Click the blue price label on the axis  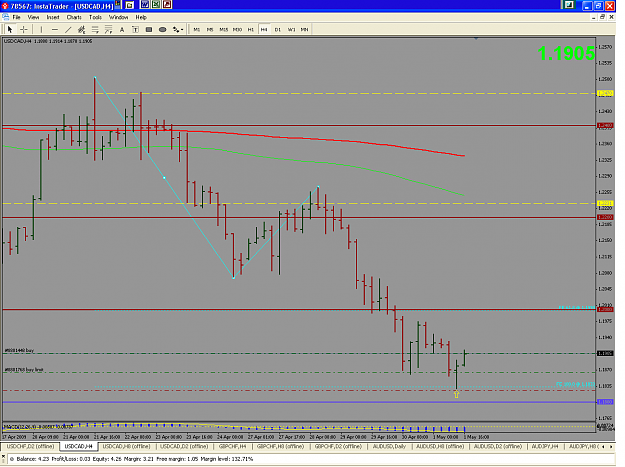tap(605, 402)
